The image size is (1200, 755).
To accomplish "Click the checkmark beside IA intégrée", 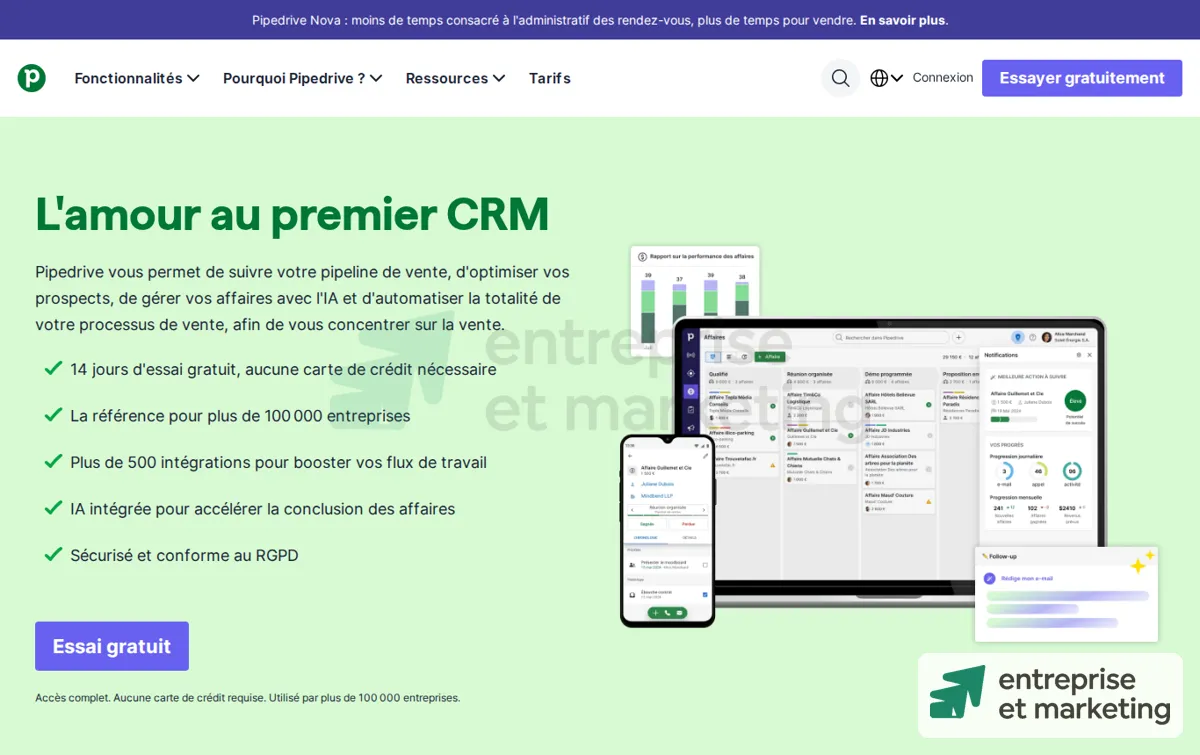I will tap(53, 508).
